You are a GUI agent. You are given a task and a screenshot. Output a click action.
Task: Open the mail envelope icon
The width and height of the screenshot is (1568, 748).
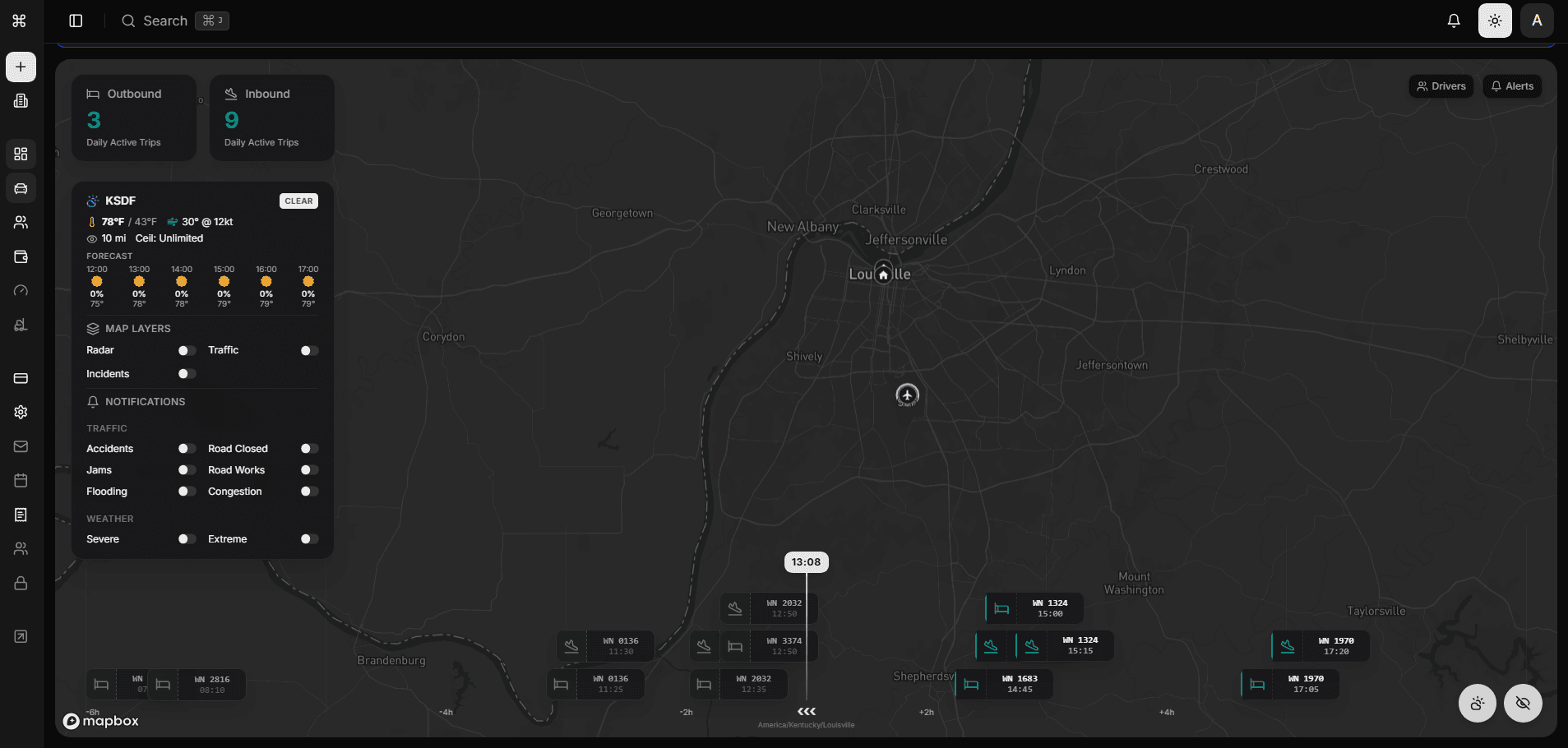pyautogui.click(x=21, y=446)
